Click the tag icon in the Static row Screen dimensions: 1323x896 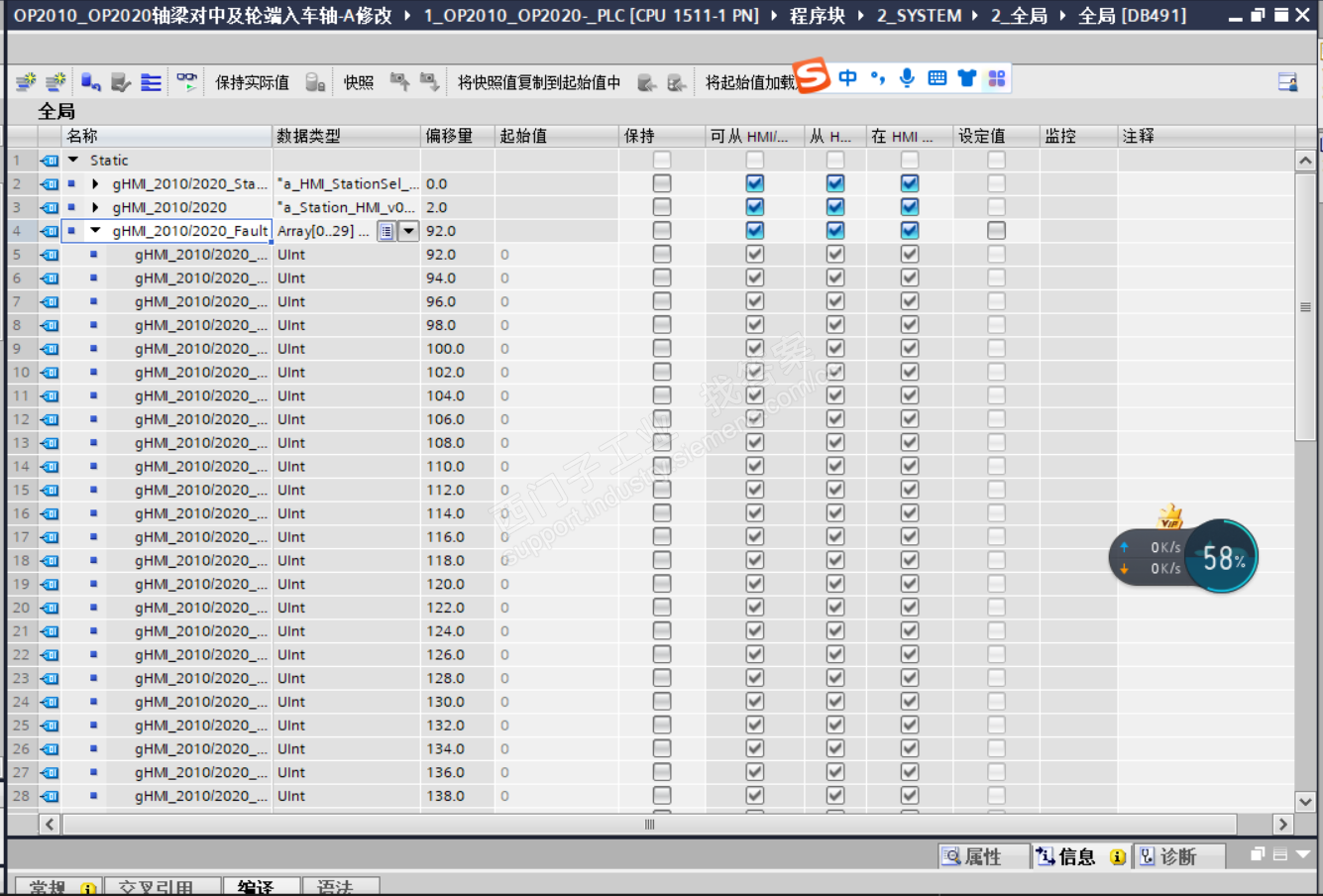coord(50,160)
